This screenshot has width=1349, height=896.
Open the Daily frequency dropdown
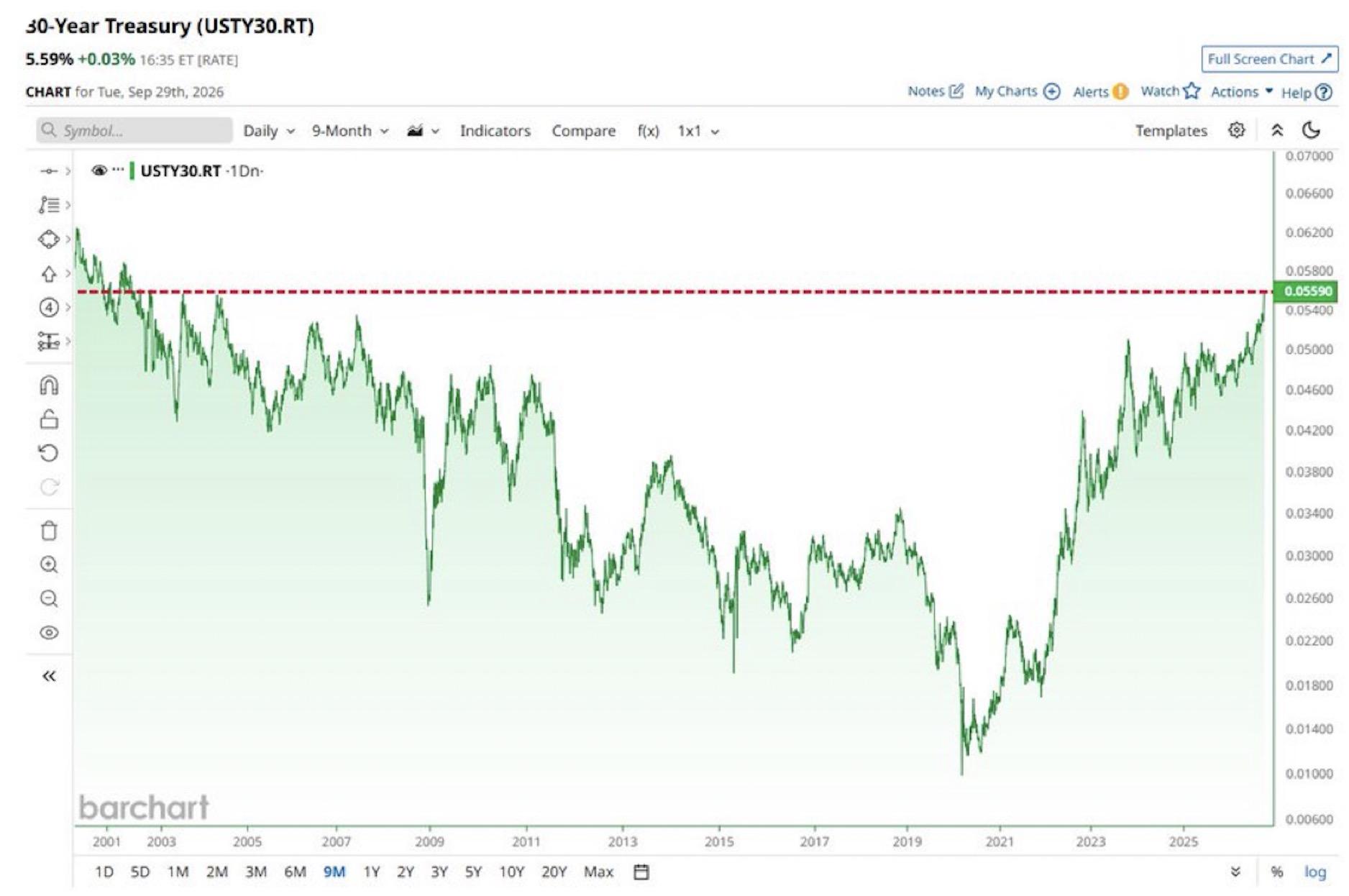(269, 131)
